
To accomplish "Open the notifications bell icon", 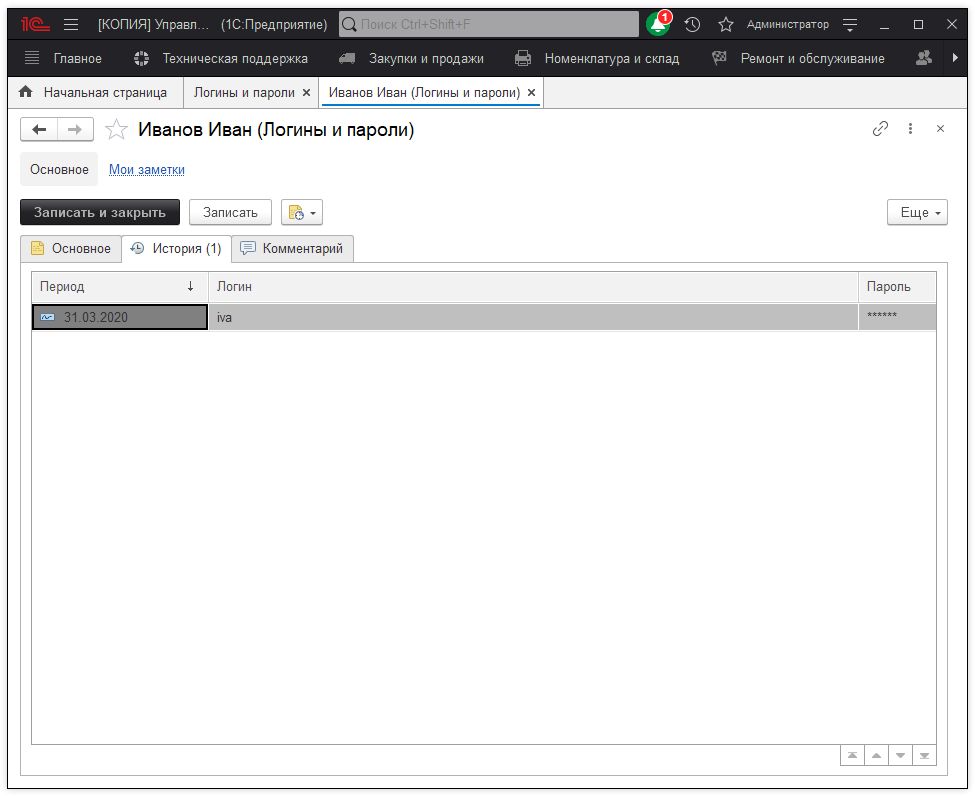I will (x=658, y=24).
